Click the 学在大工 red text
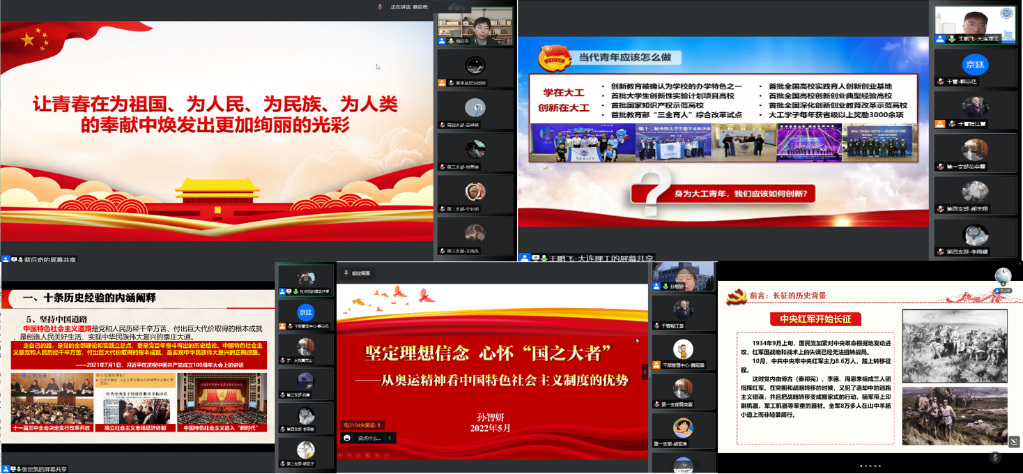1023x474 pixels. (563, 93)
